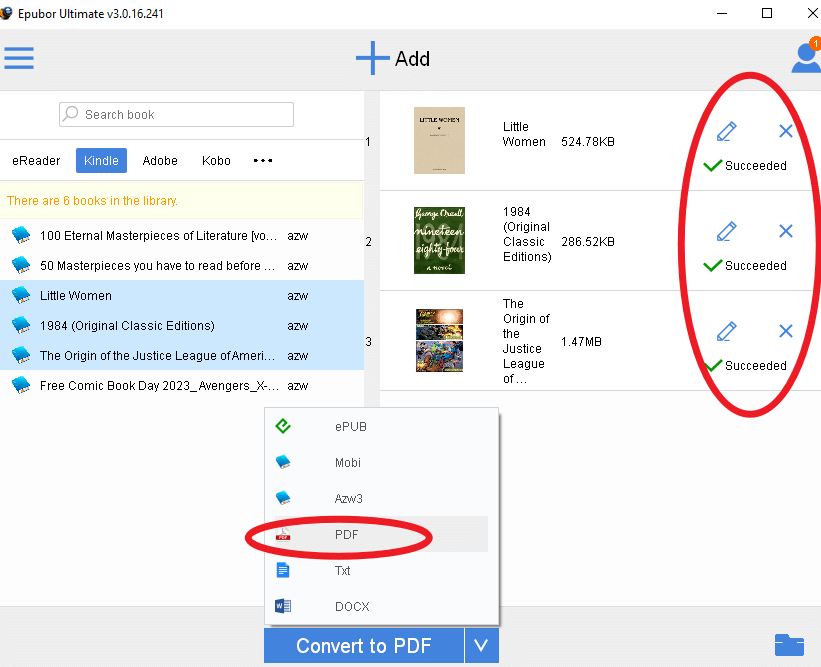Click the PDF format icon
This screenshot has width=821, height=667.
coord(283,534)
